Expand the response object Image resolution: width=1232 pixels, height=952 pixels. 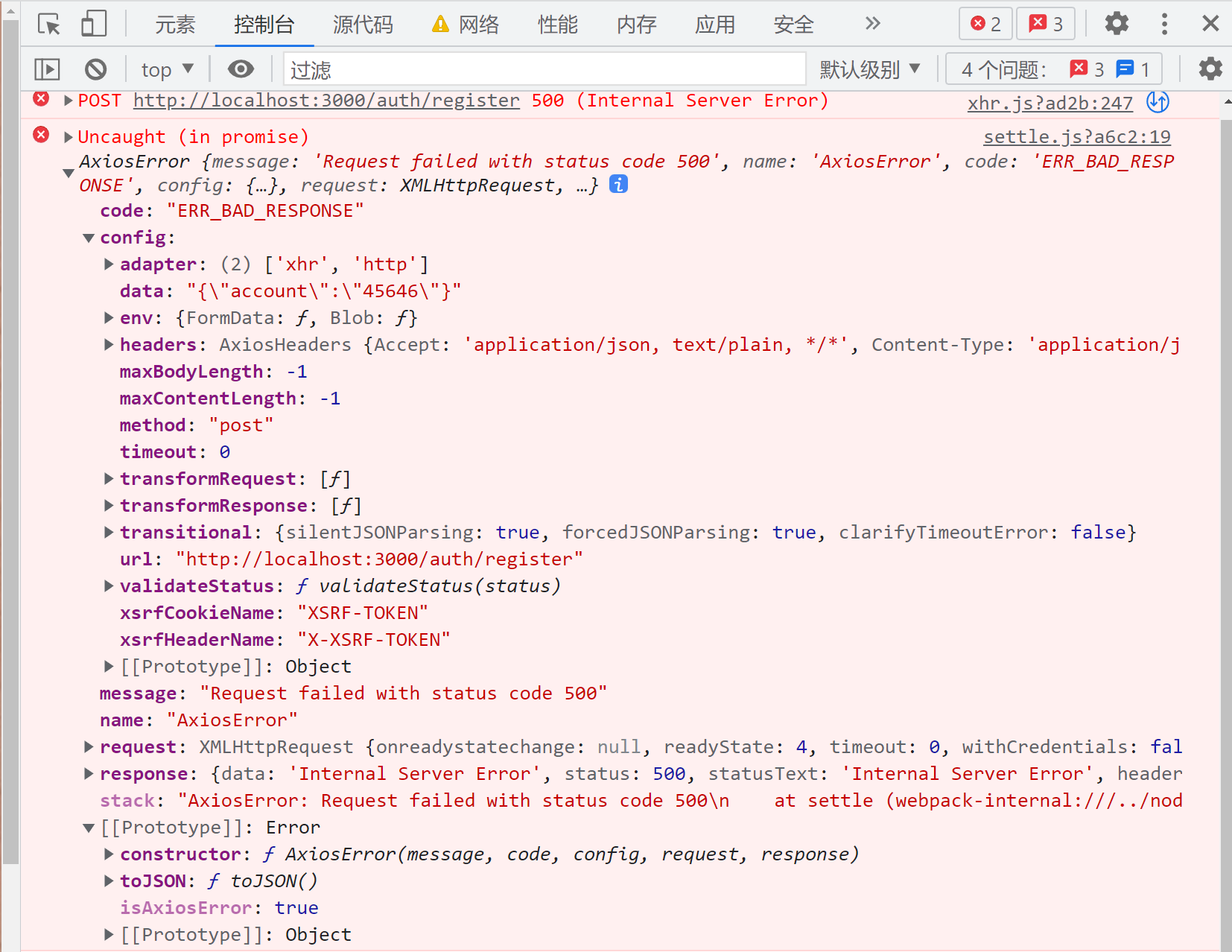[x=89, y=774]
